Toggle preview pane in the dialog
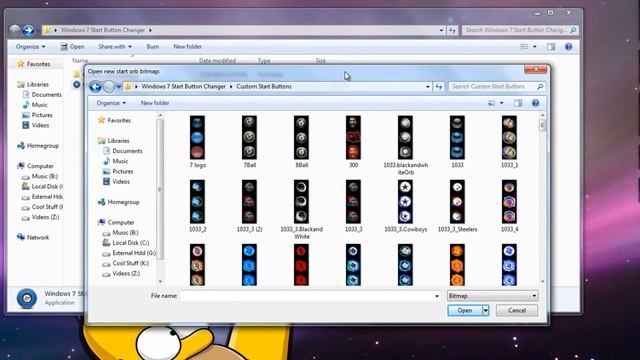Screen dimensions: 640x360 point(518,103)
